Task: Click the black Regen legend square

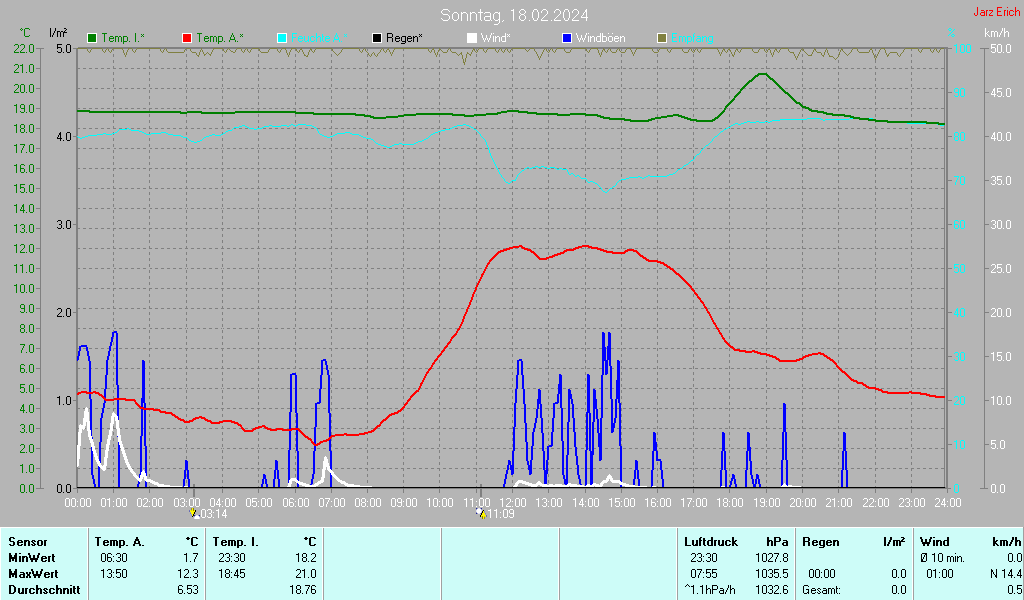Action: pos(377,38)
